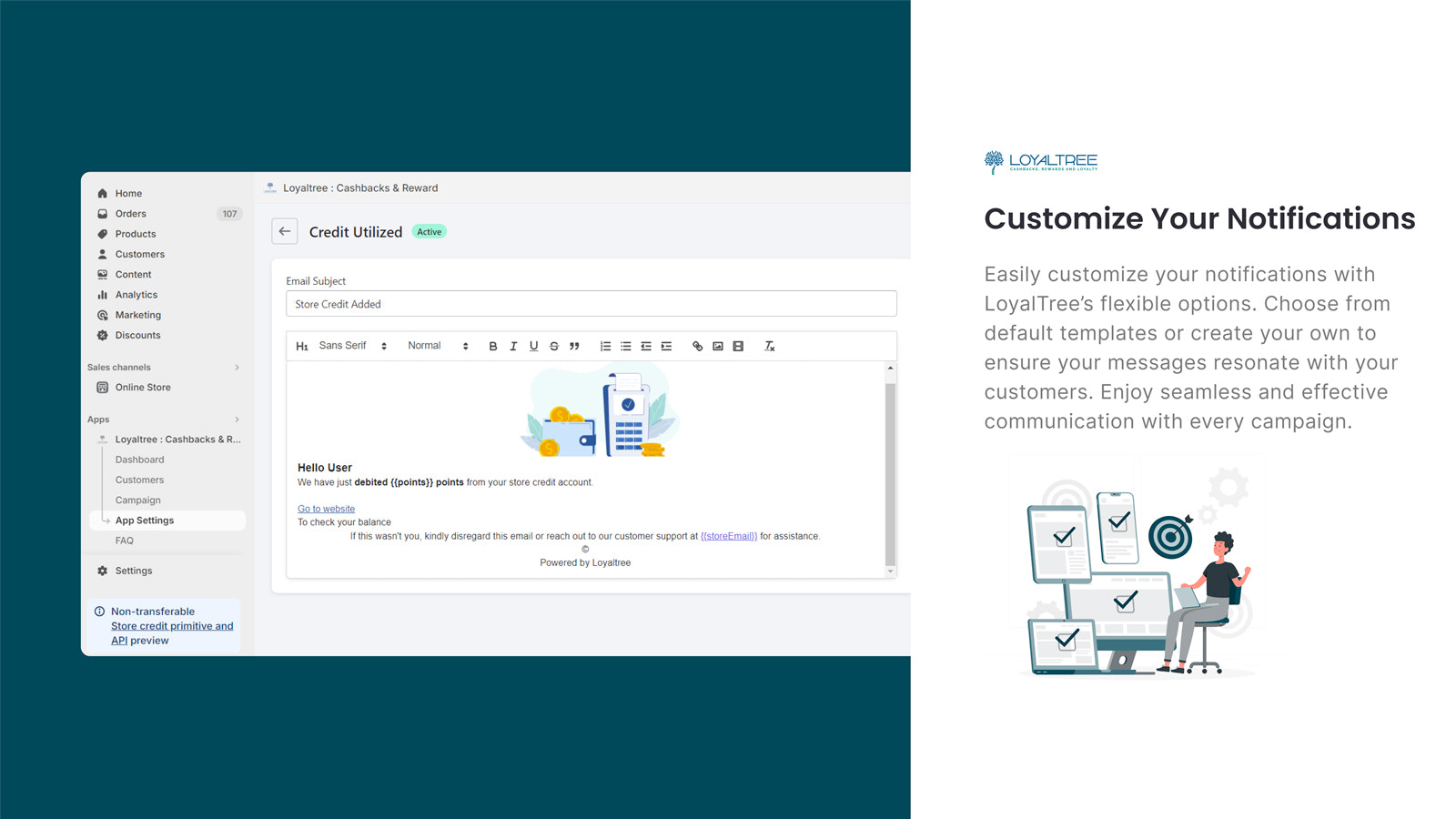The image size is (1456, 819).
Task: Click the editor vertical scrollbar thumb
Action: click(x=891, y=474)
